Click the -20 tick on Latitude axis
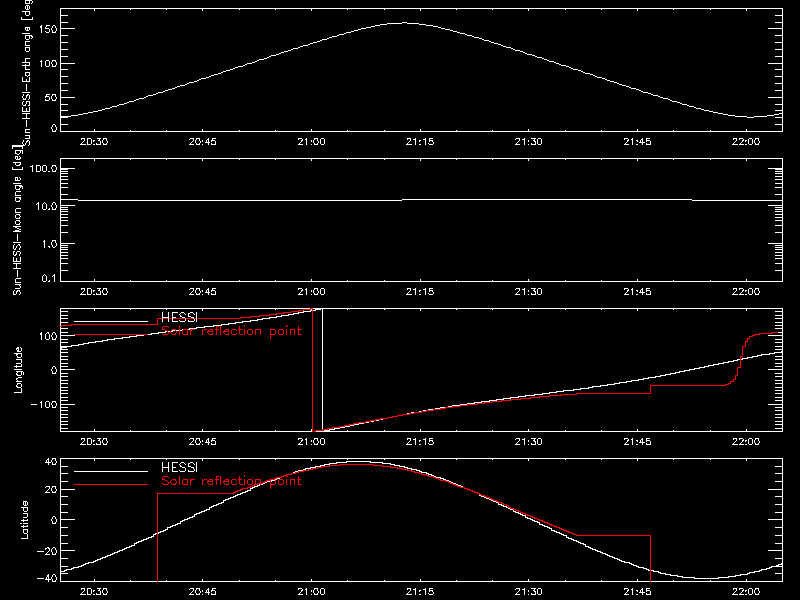Screen dimensions: 800x600 pyautogui.click(x=48, y=551)
